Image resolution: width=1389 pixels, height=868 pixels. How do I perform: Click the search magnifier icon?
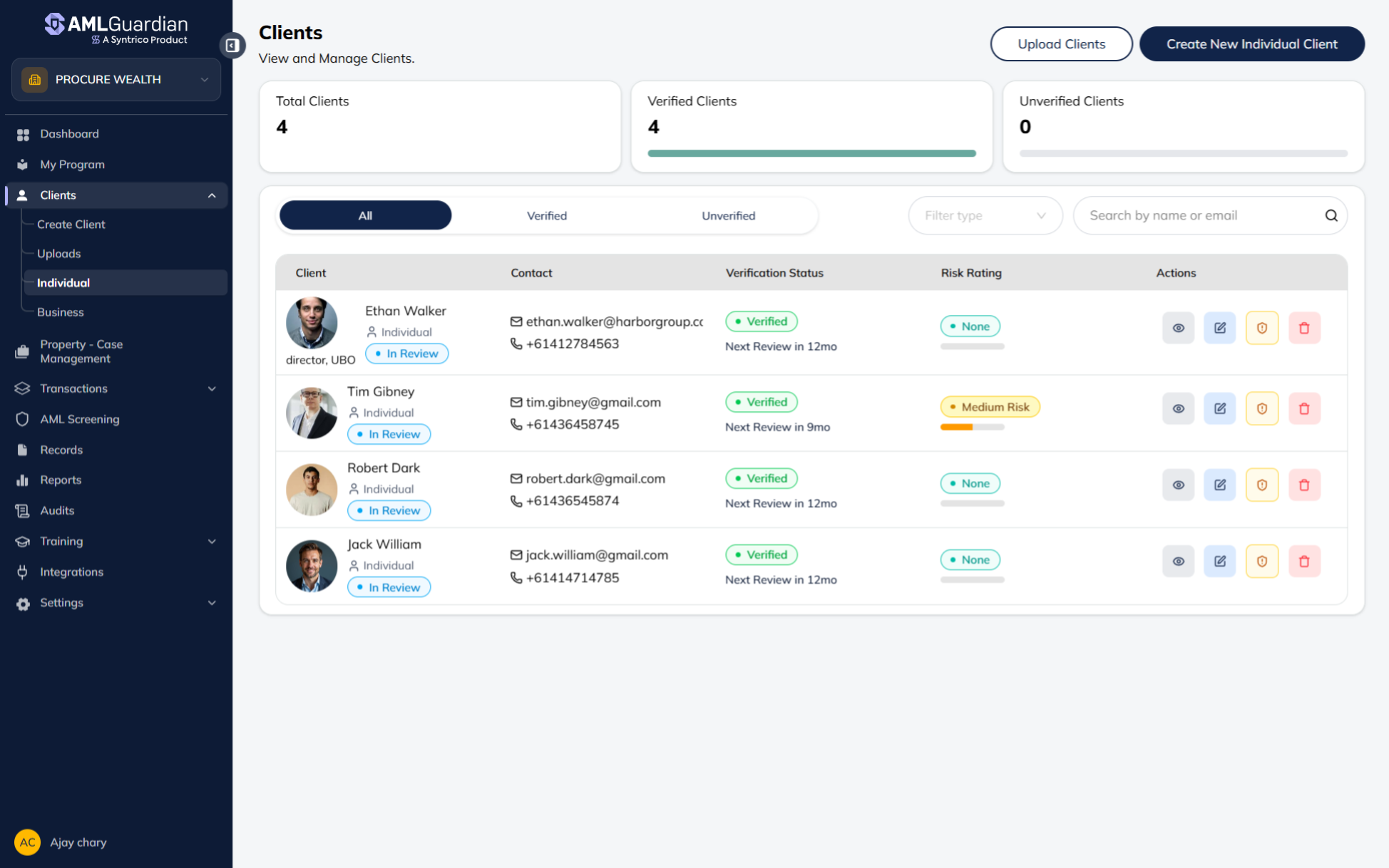coord(1331,215)
